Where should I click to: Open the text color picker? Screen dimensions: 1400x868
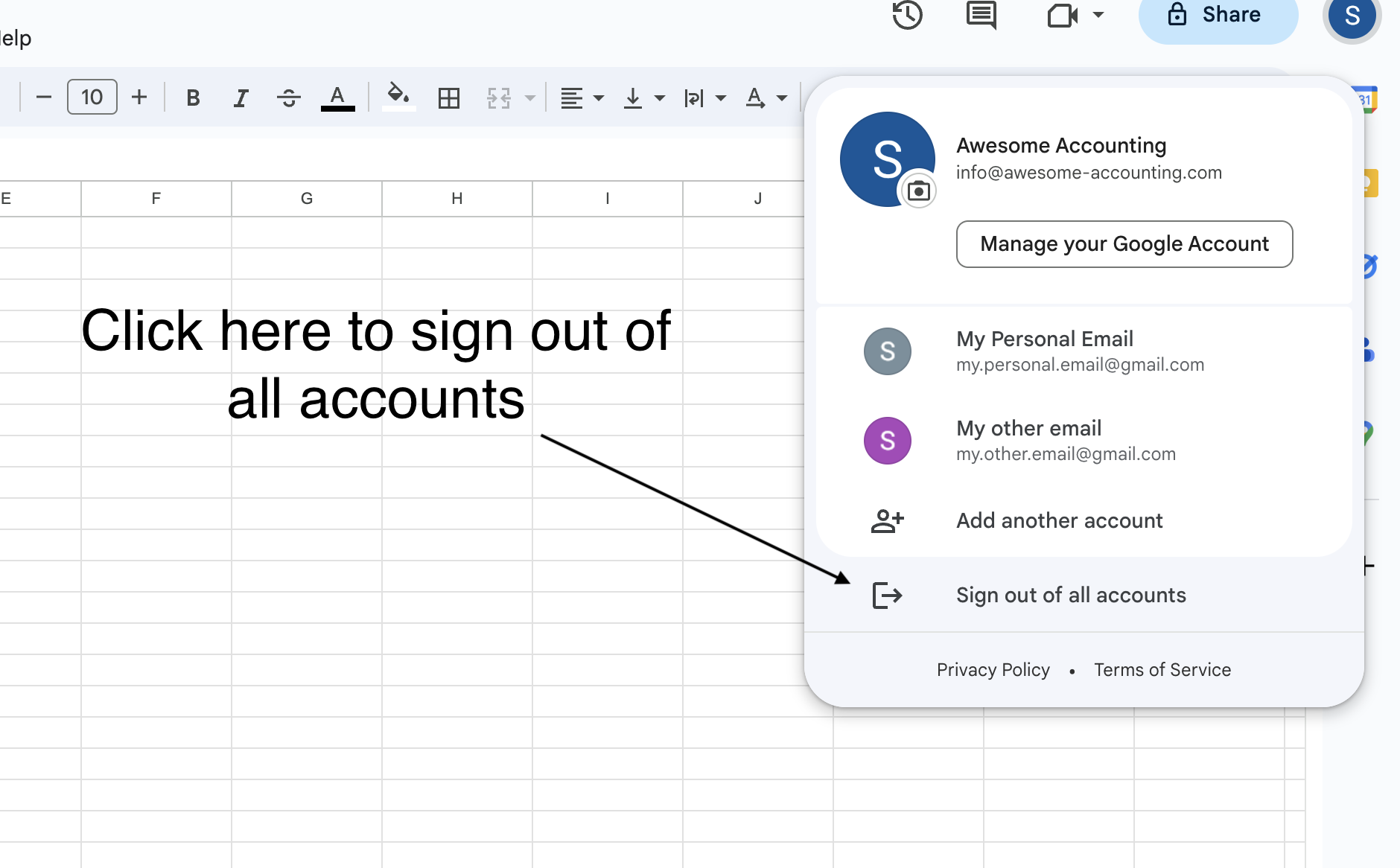coord(337,98)
